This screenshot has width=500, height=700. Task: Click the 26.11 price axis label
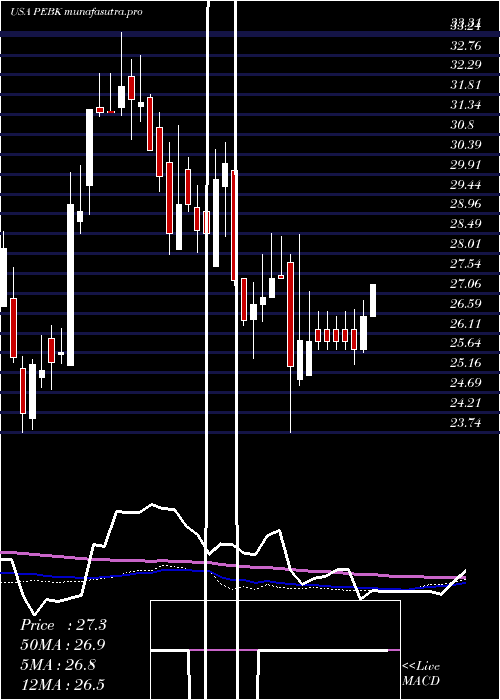pyautogui.click(x=466, y=323)
